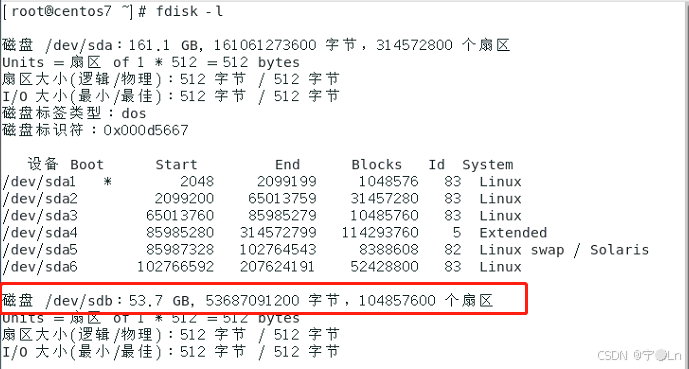This screenshot has width=689, height=369.
Task: Click the System column header
Action: pyautogui.click(x=488, y=165)
